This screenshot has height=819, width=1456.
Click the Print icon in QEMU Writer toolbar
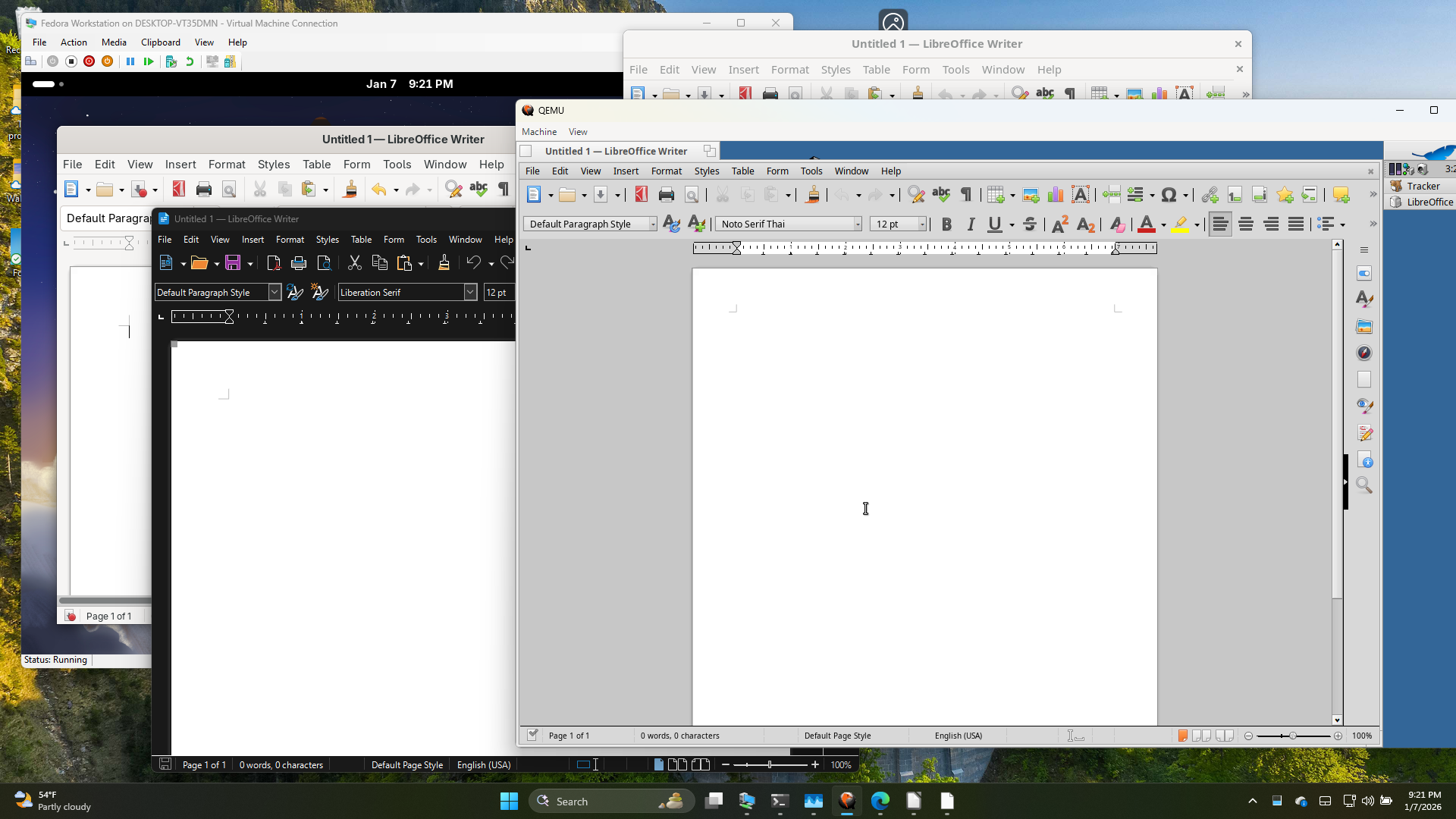pyautogui.click(x=667, y=196)
